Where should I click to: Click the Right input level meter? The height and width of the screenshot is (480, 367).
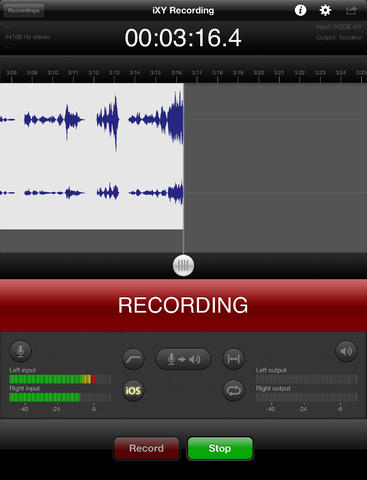pos(60,397)
